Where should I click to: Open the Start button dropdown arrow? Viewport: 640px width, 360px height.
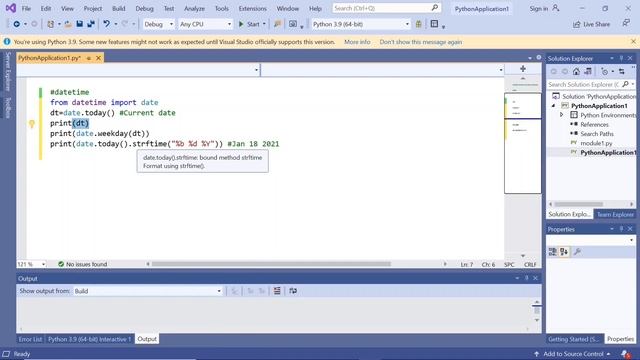tap(264, 24)
